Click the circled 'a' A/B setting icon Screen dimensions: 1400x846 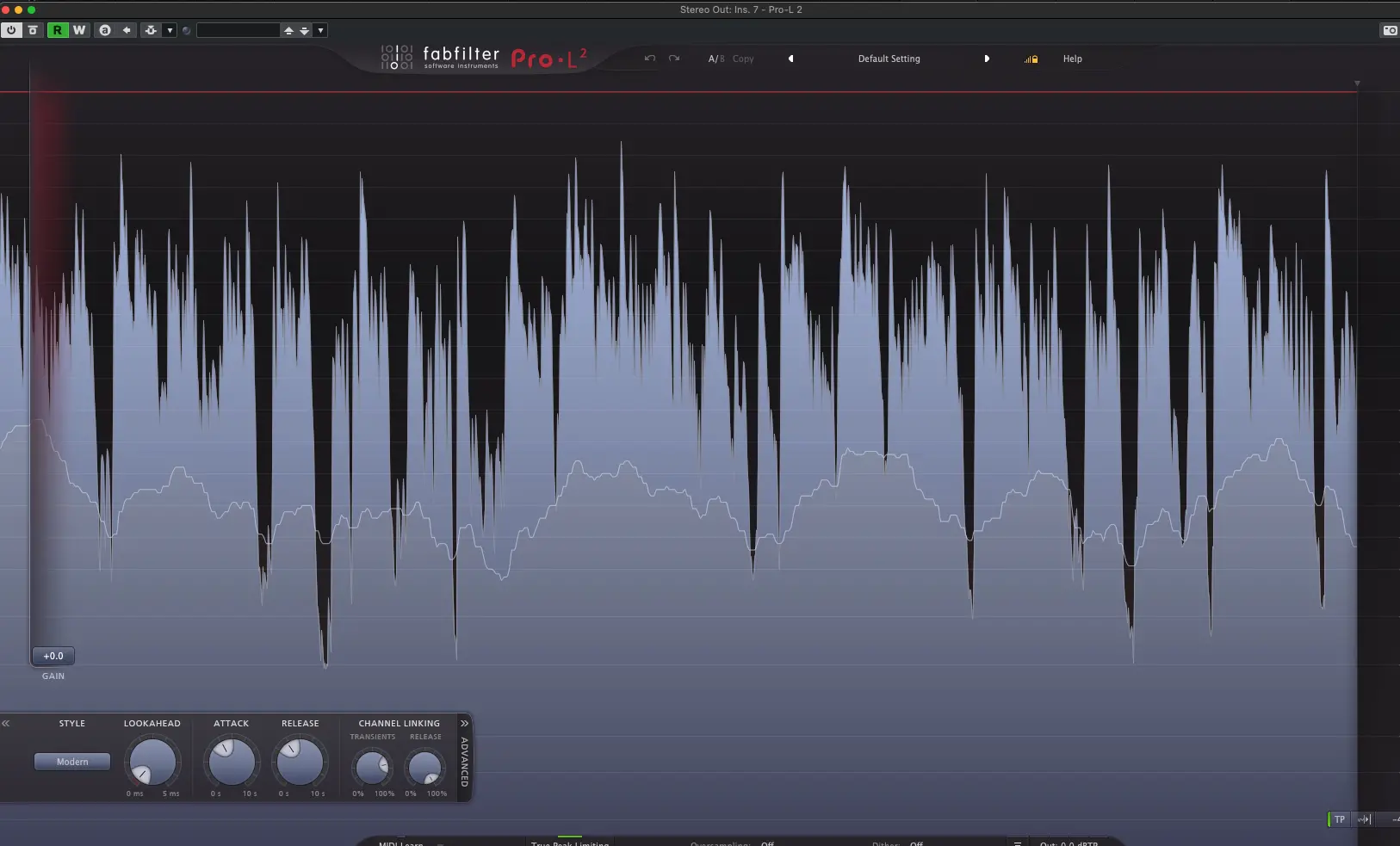click(105, 30)
